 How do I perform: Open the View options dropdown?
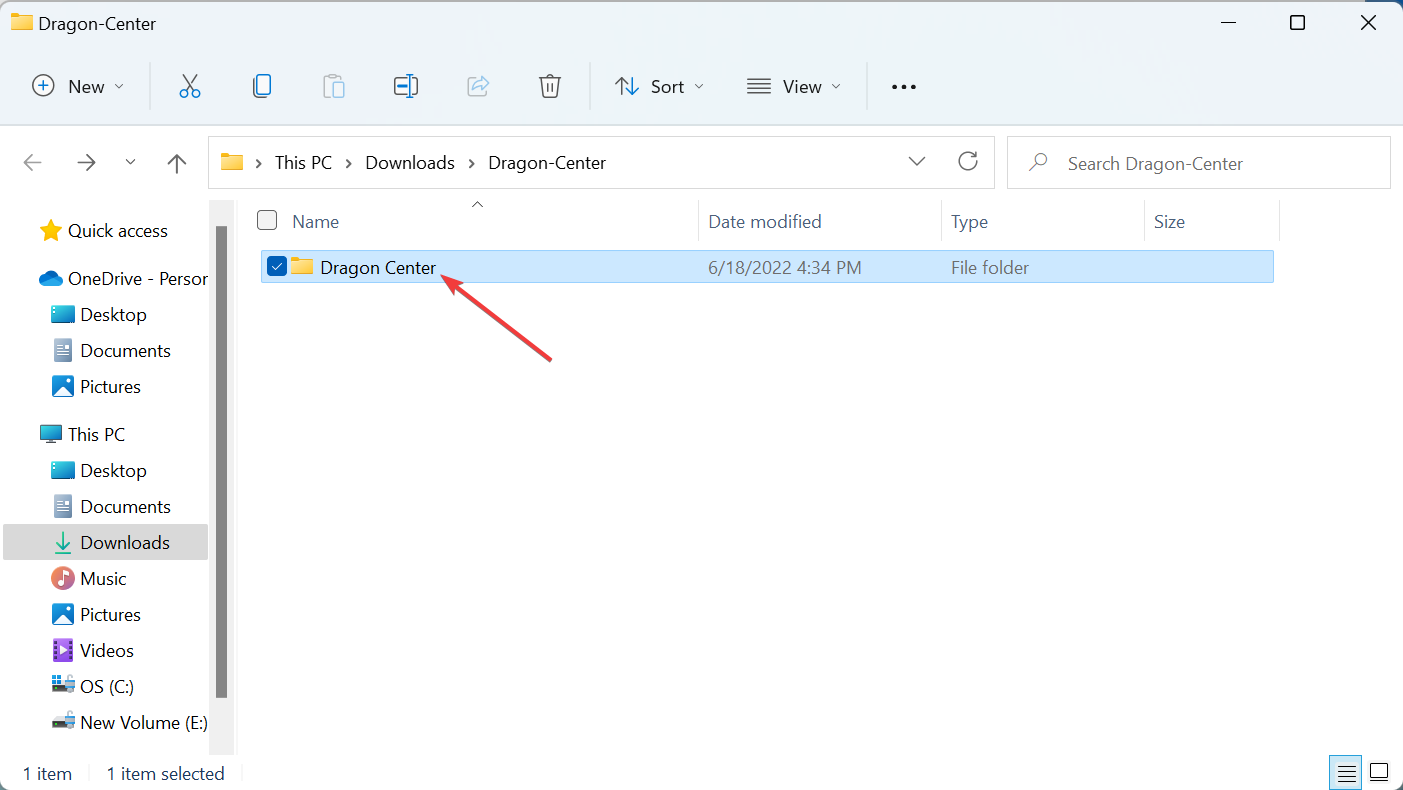(x=795, y=86)
